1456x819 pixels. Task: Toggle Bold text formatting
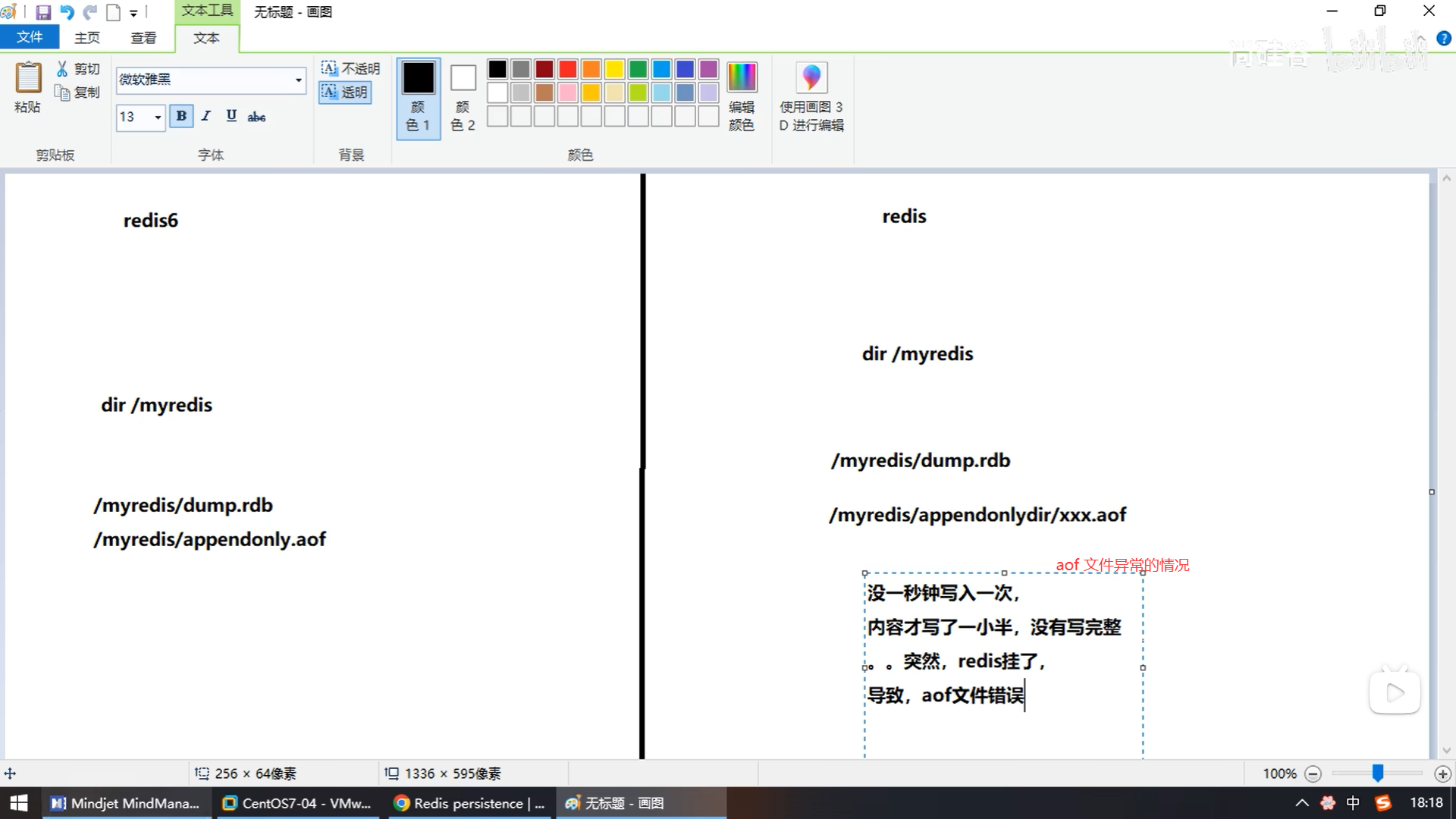(x=181, y=116)
